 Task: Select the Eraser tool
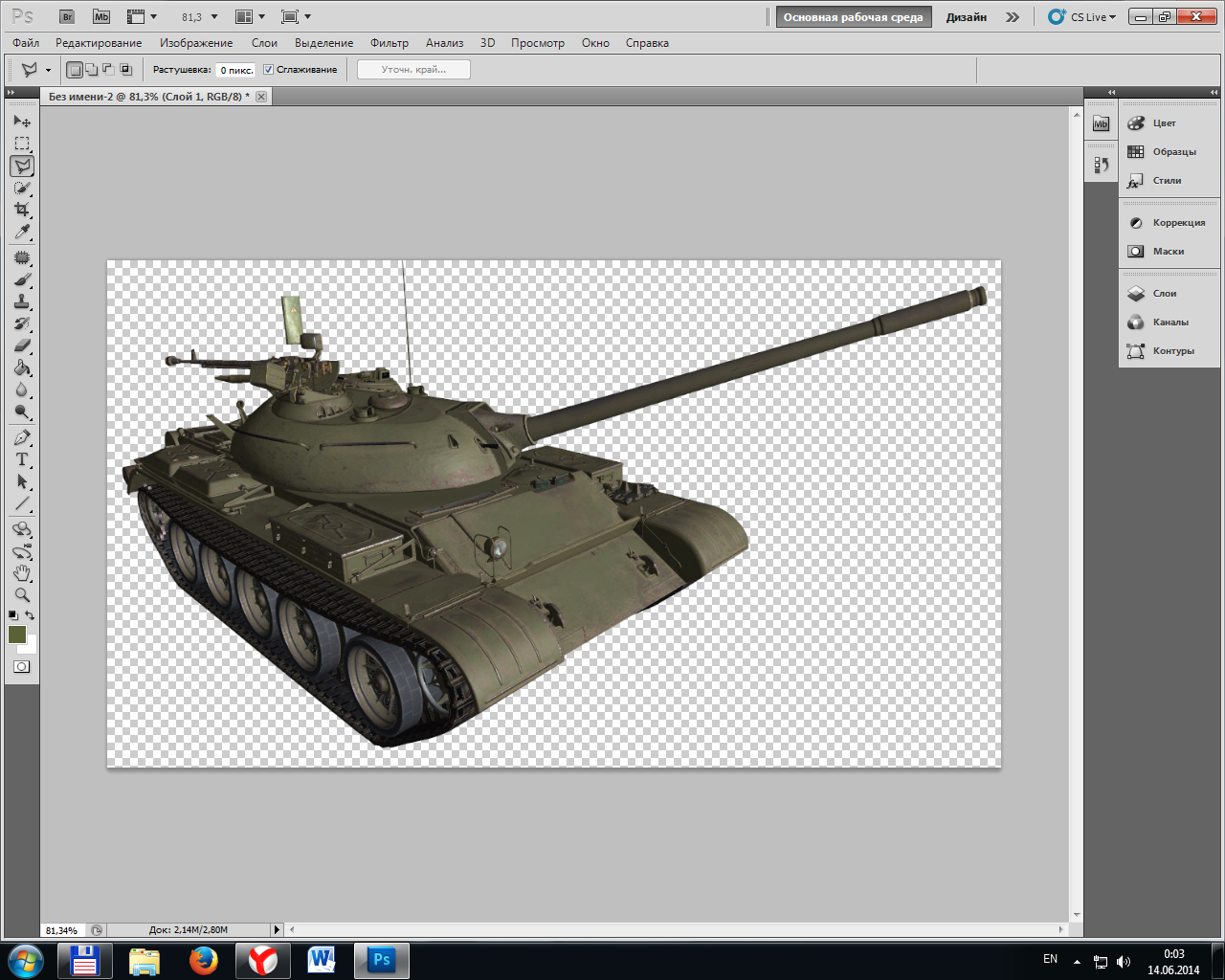(22, 345)
